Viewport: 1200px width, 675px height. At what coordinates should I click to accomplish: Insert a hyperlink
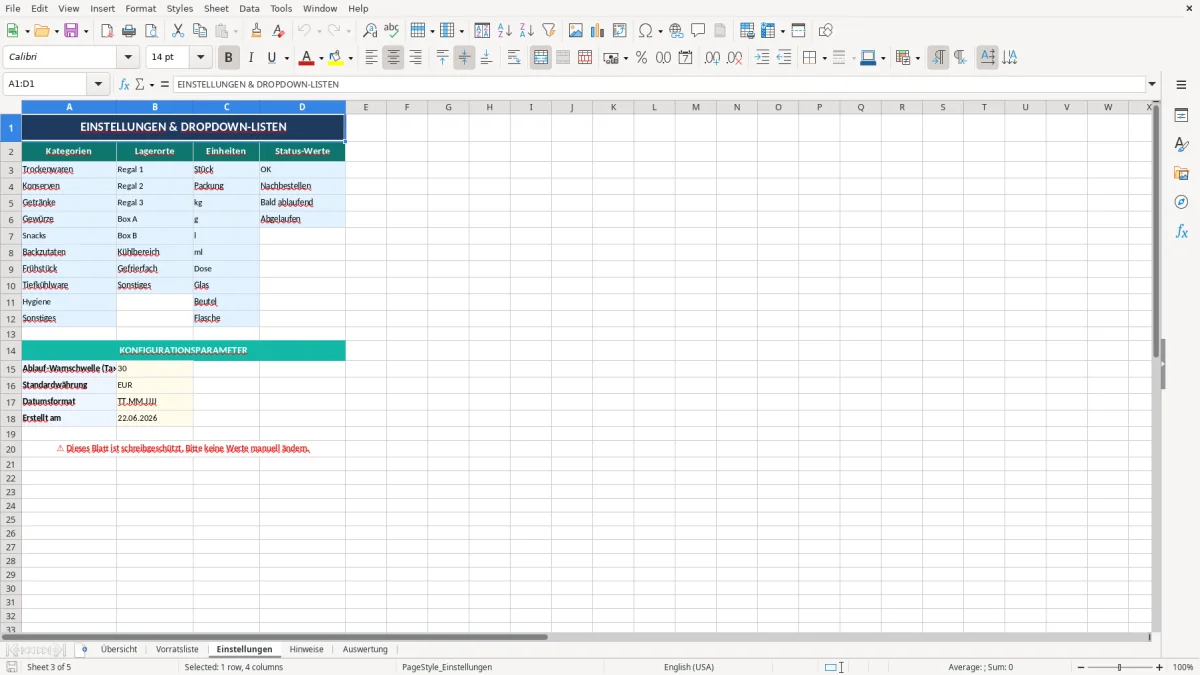coord(676,31)
